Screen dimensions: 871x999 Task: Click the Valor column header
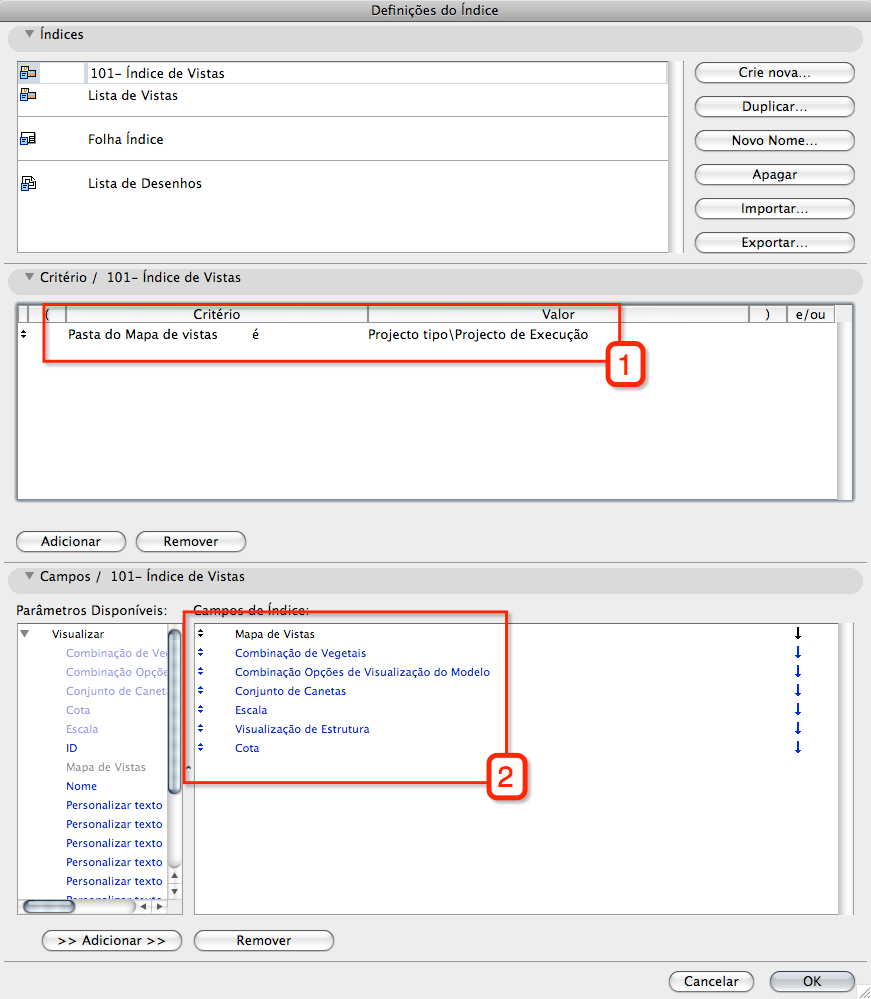[558, 314]
